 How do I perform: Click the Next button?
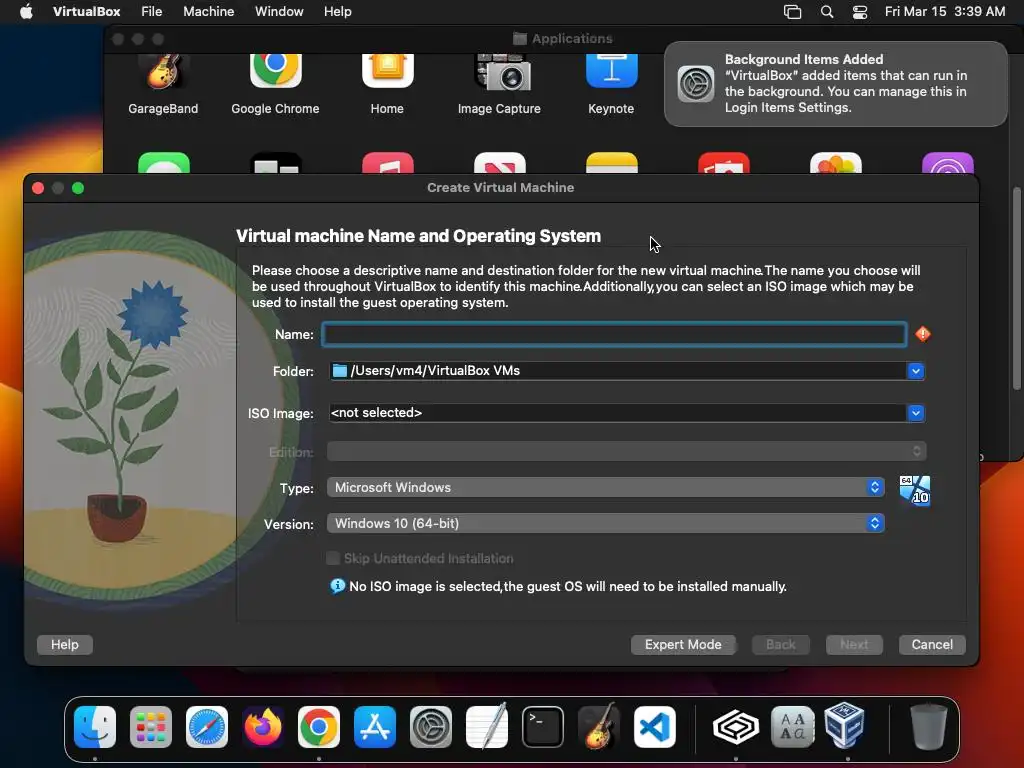click(854, 645)
